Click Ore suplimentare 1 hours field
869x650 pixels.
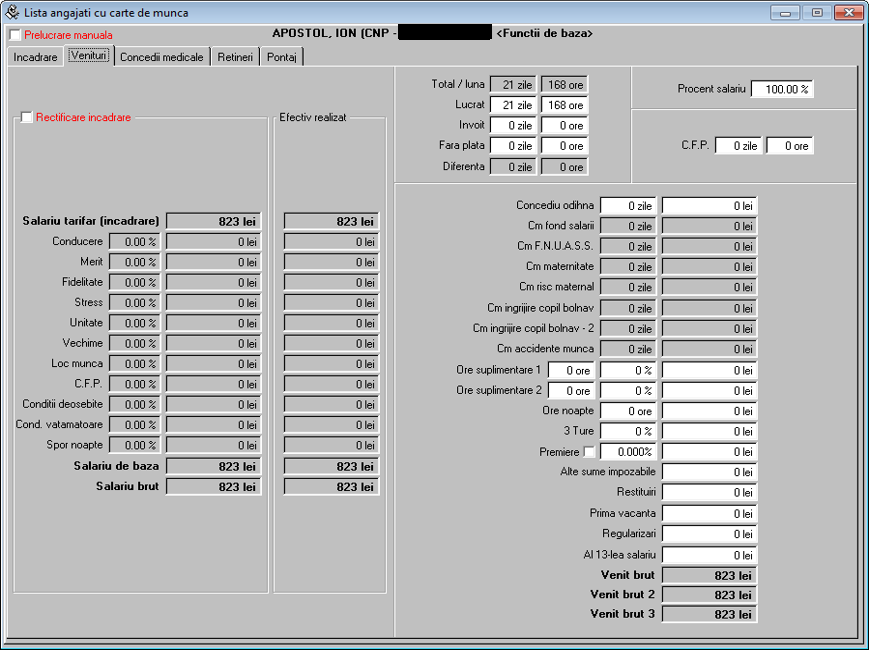pyautogui.click(x=571, y=370)
